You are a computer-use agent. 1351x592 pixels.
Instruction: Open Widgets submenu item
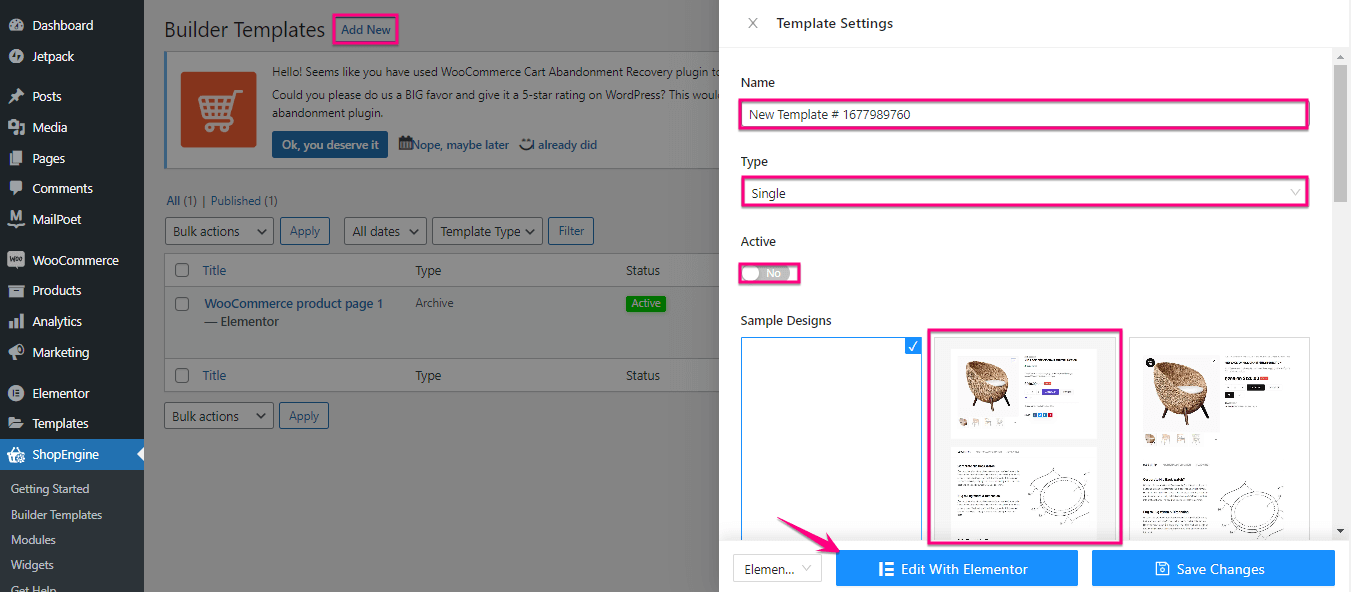point(32,565)
